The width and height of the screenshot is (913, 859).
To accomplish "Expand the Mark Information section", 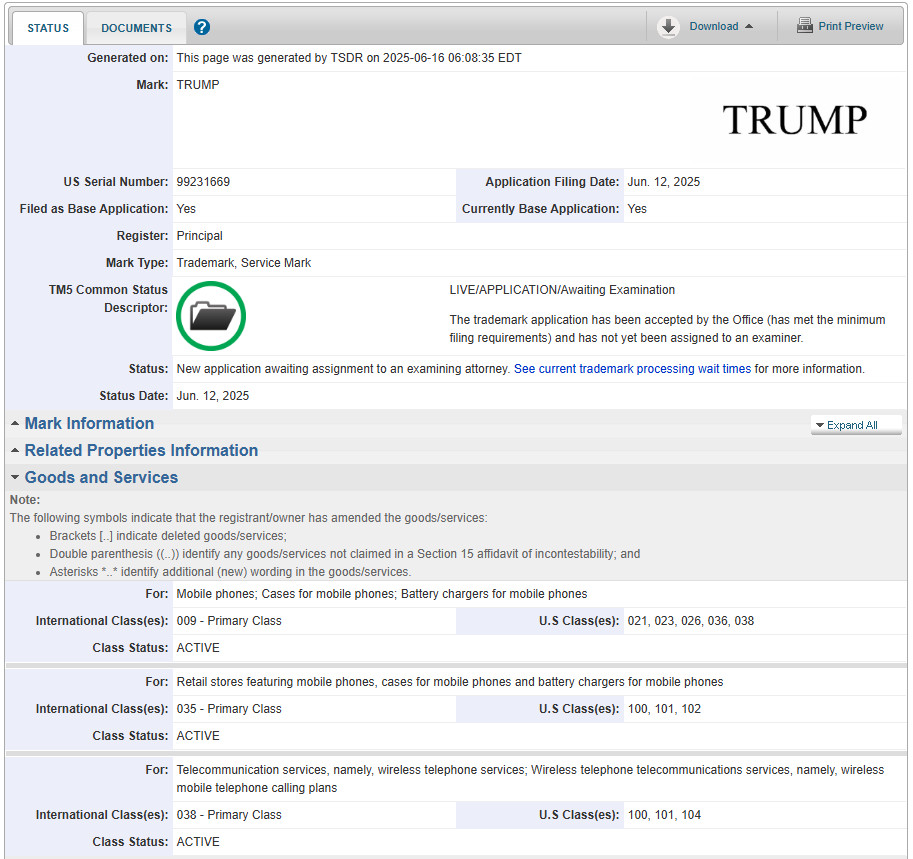I will (89, 423).
